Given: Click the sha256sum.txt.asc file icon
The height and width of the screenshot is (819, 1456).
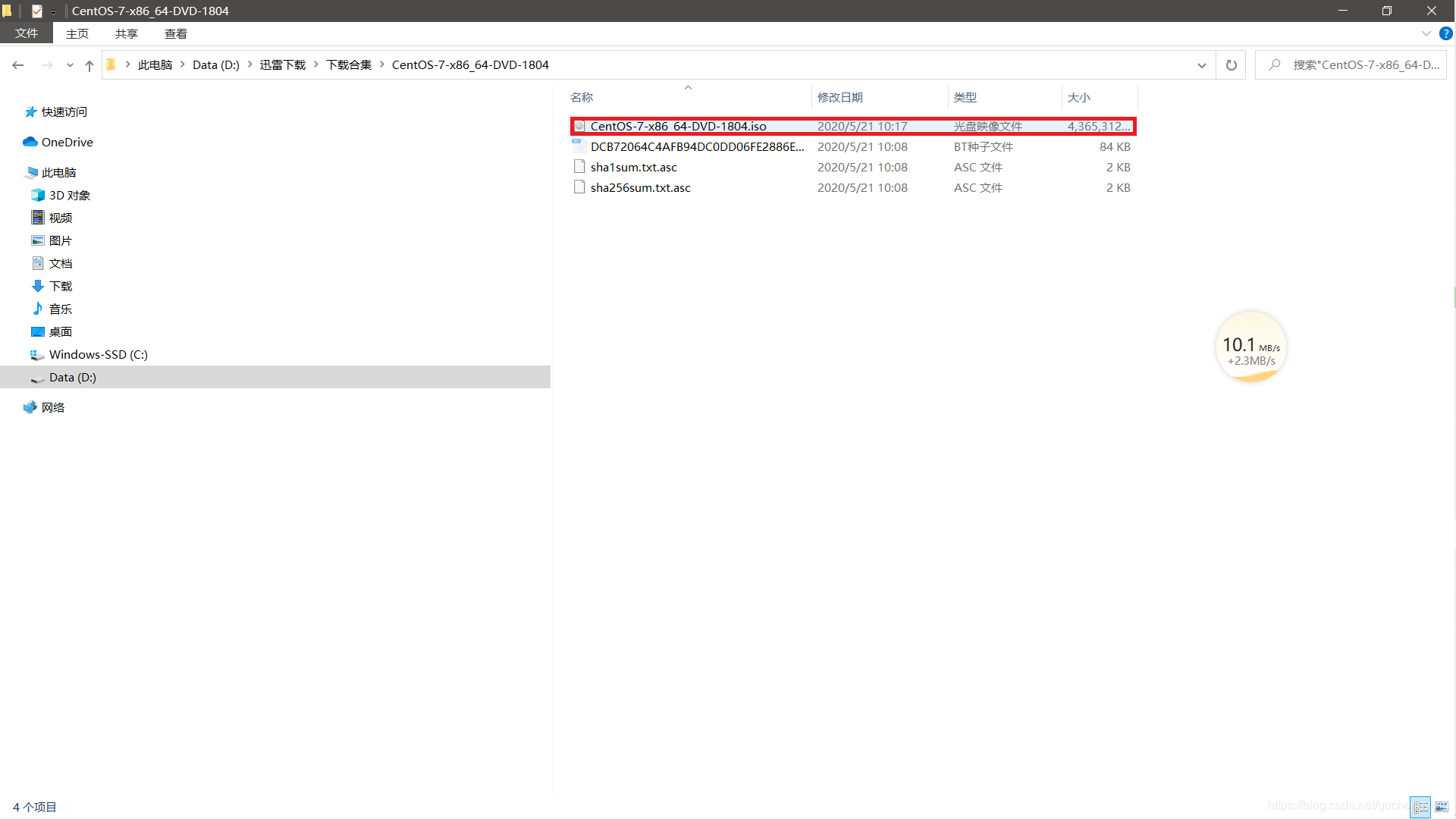Looking at the screenshot, I should click(579, 187).
